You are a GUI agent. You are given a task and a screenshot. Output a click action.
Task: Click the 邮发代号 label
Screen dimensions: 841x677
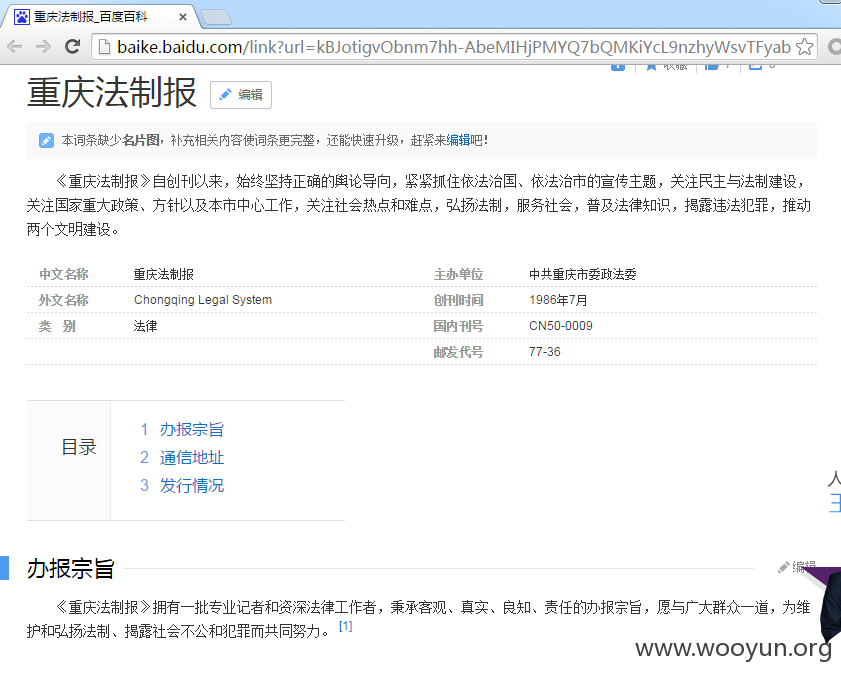(458, 352)
